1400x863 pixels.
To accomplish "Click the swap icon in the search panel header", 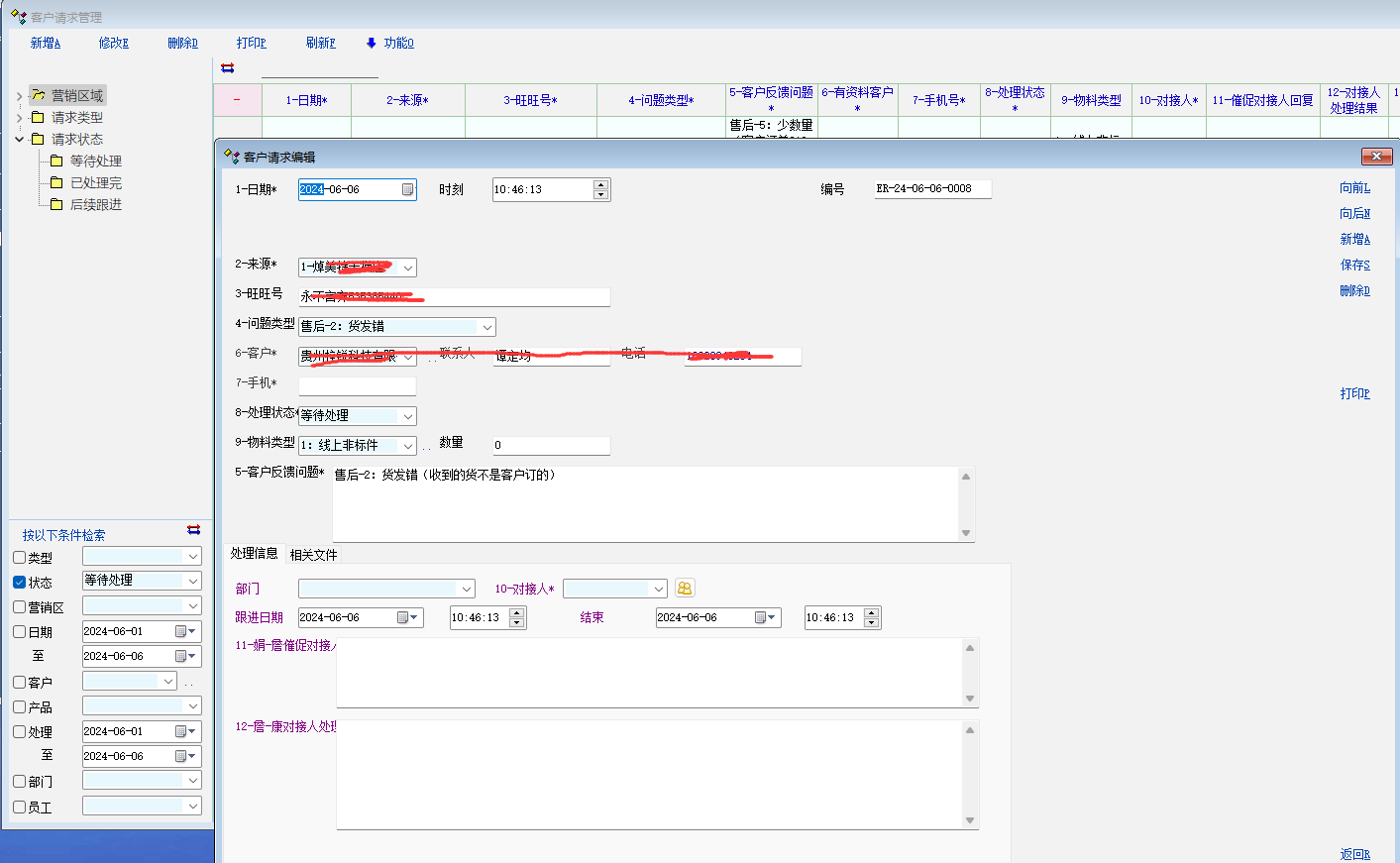I will [193, 530].
